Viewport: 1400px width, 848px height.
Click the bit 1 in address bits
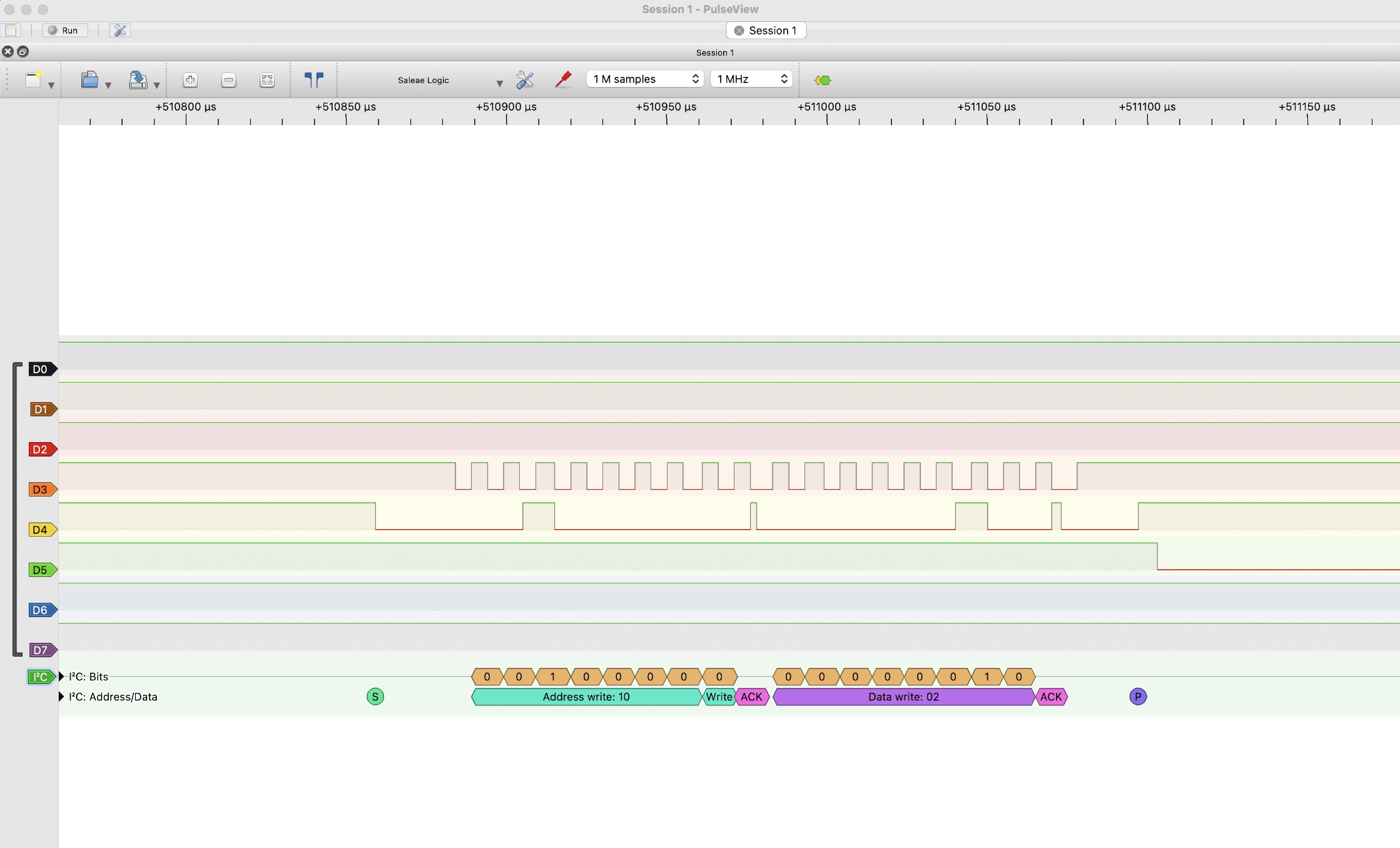[552, 677]
